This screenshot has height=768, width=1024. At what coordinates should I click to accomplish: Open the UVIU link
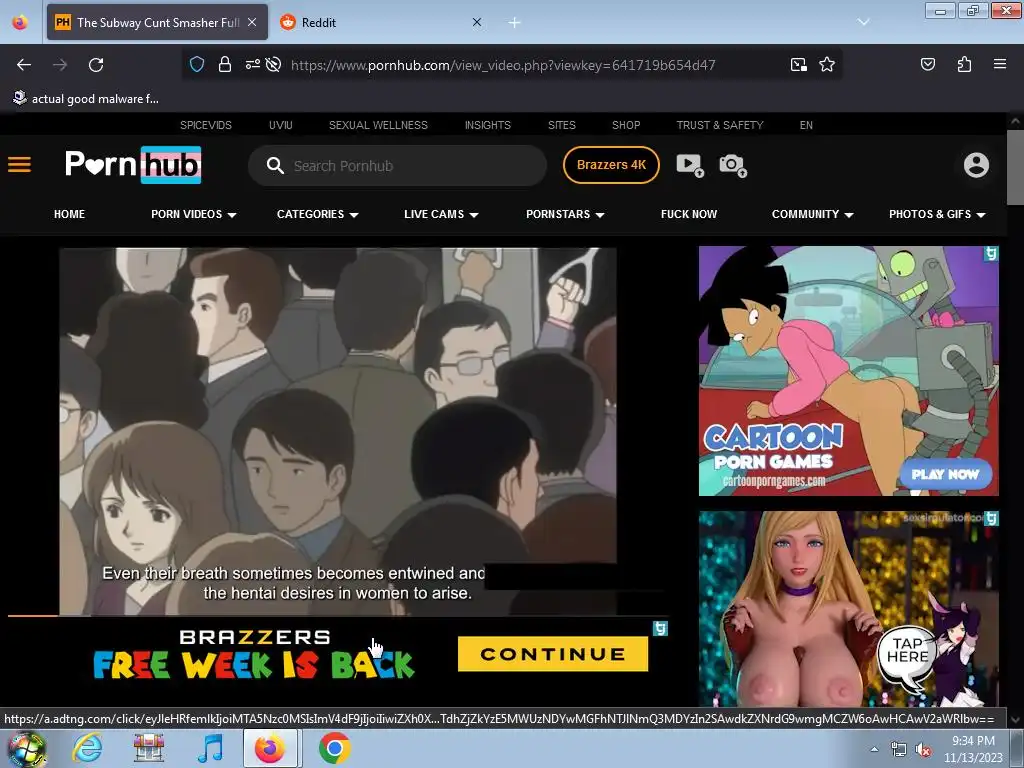point(281,125)
